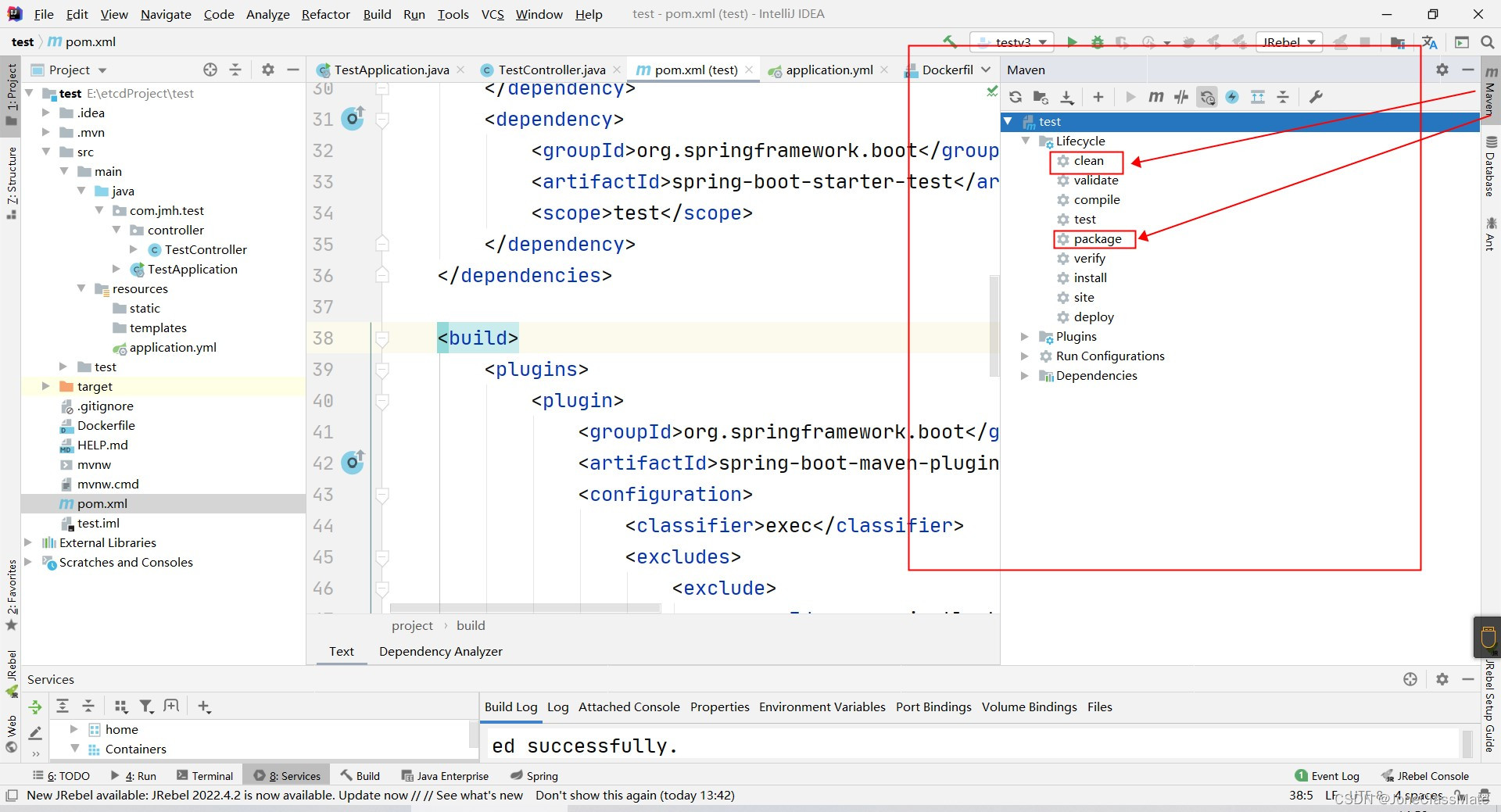
Task: Select package lifecycle goal
Action: click(x=1097, y=239)
